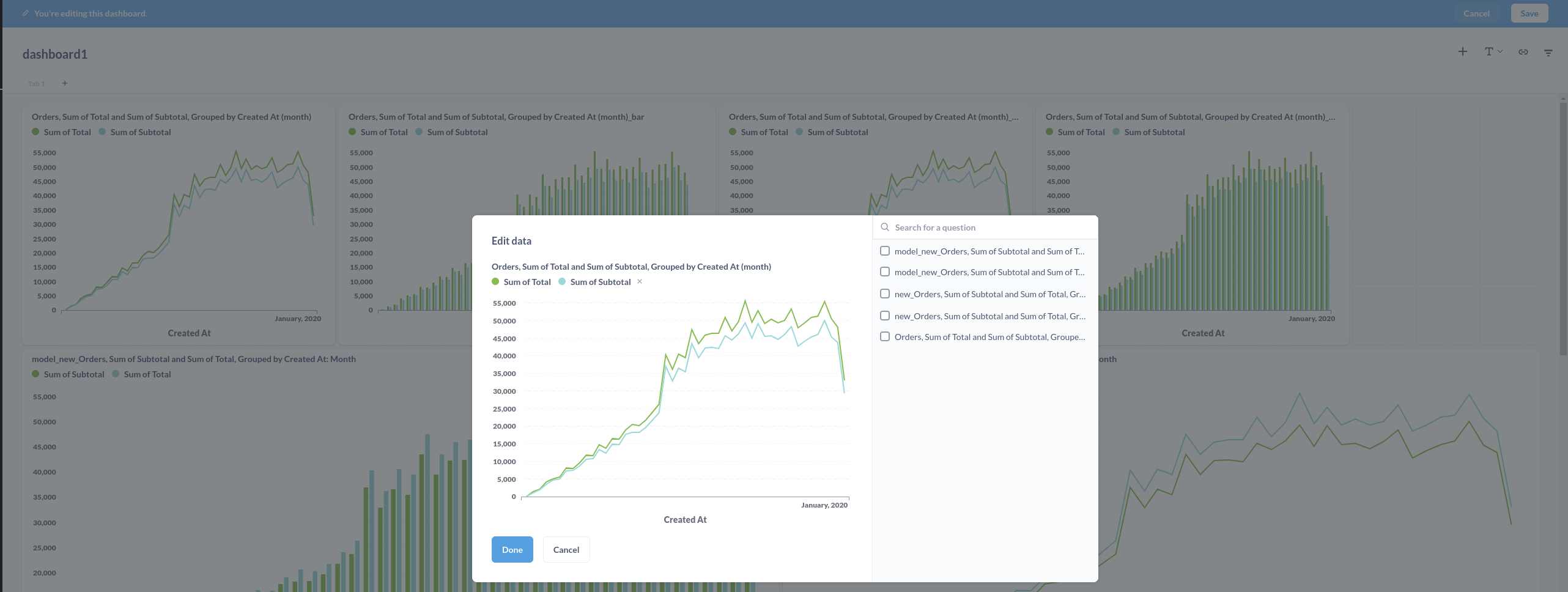This screenshot has height=592, width=1568.
Task: Click the Done button
Action: point(512,549)
